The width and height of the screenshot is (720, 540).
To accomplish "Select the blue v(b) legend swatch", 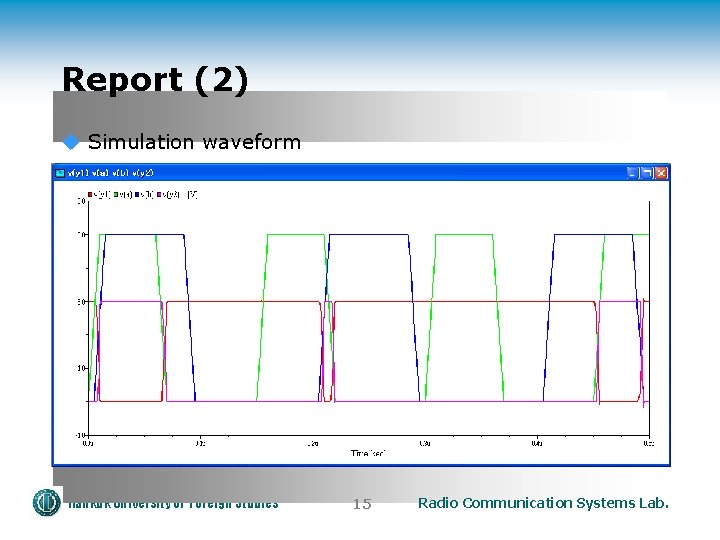I will [x=137, y=195].
